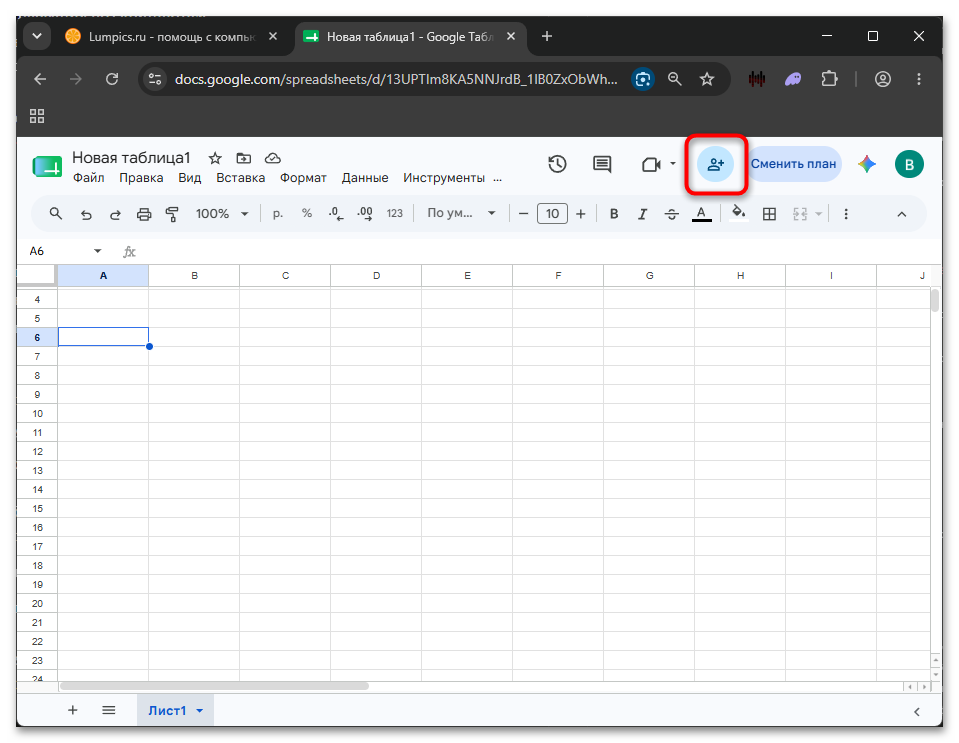The height and width of the screenshot is (743, 959).
Task: Check the cloud save status icon
Action: click(x=273, y=158)
